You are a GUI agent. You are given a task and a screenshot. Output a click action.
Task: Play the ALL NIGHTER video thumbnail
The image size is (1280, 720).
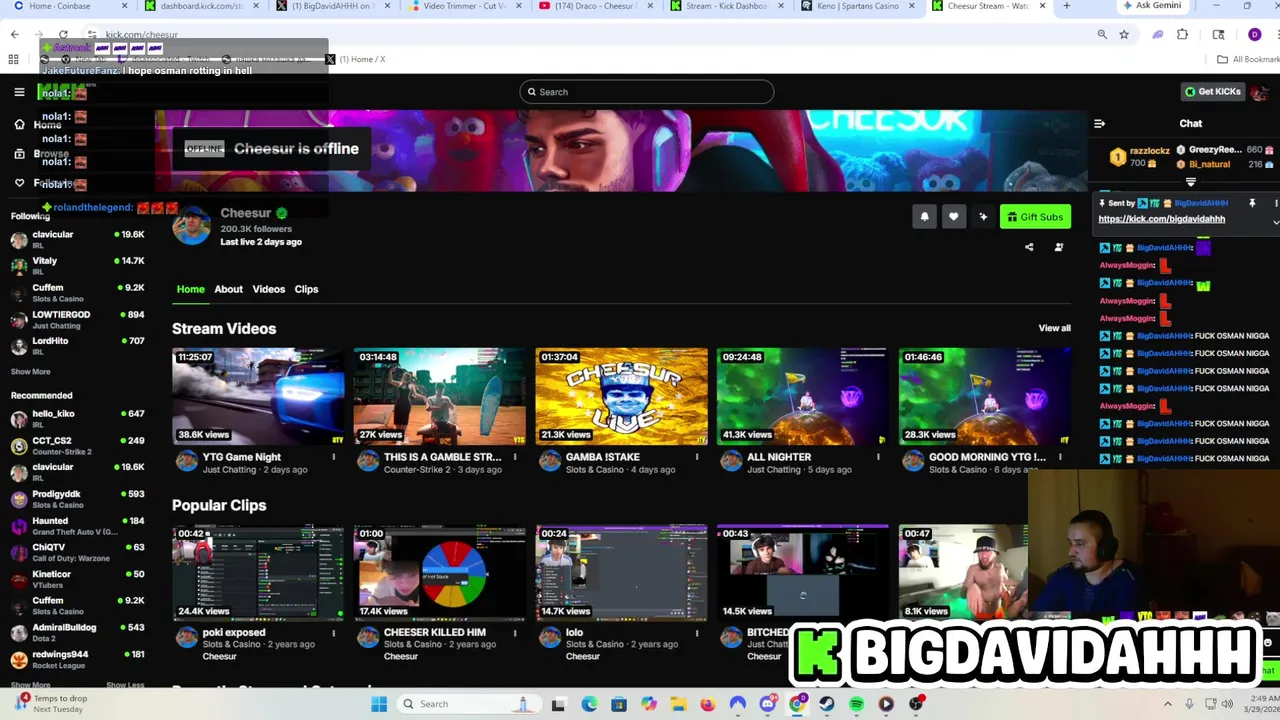(802, 396)
